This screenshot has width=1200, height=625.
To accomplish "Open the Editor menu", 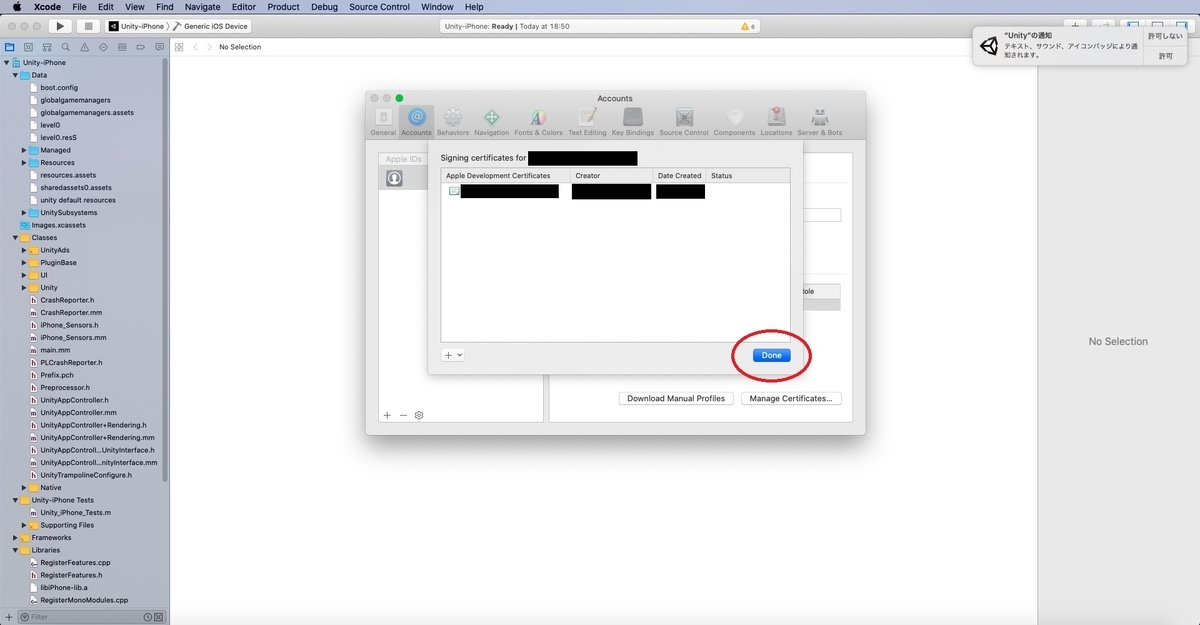I will pos(244,7).
